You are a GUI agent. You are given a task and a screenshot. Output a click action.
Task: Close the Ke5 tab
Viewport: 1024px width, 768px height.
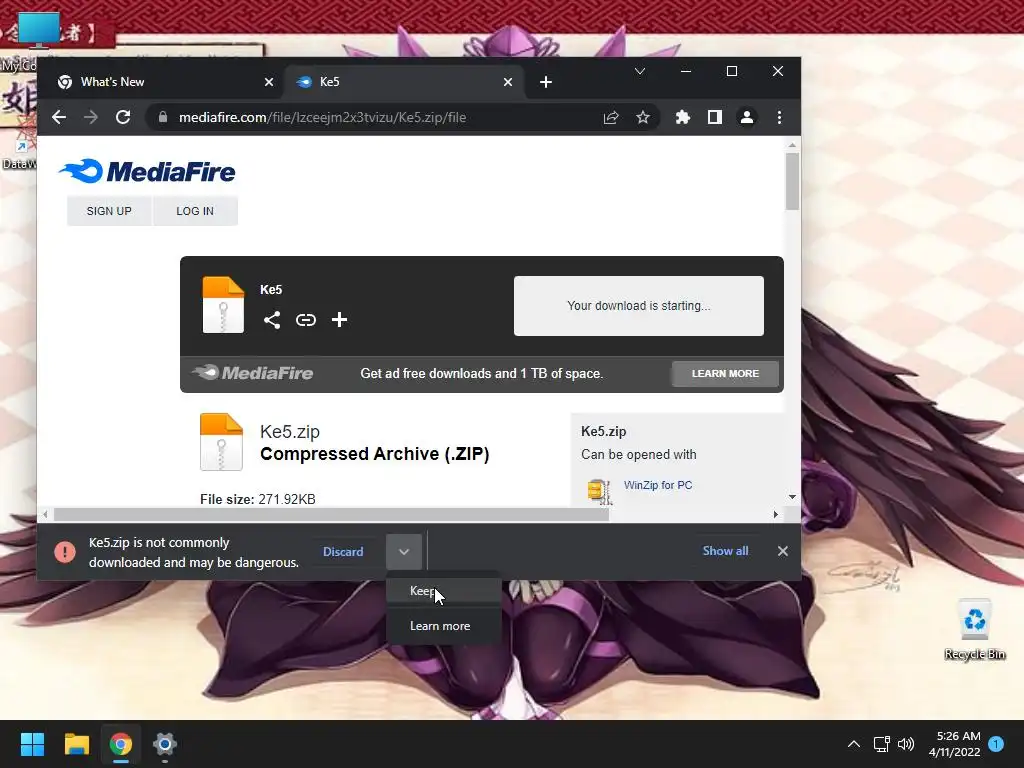point(508,82)
